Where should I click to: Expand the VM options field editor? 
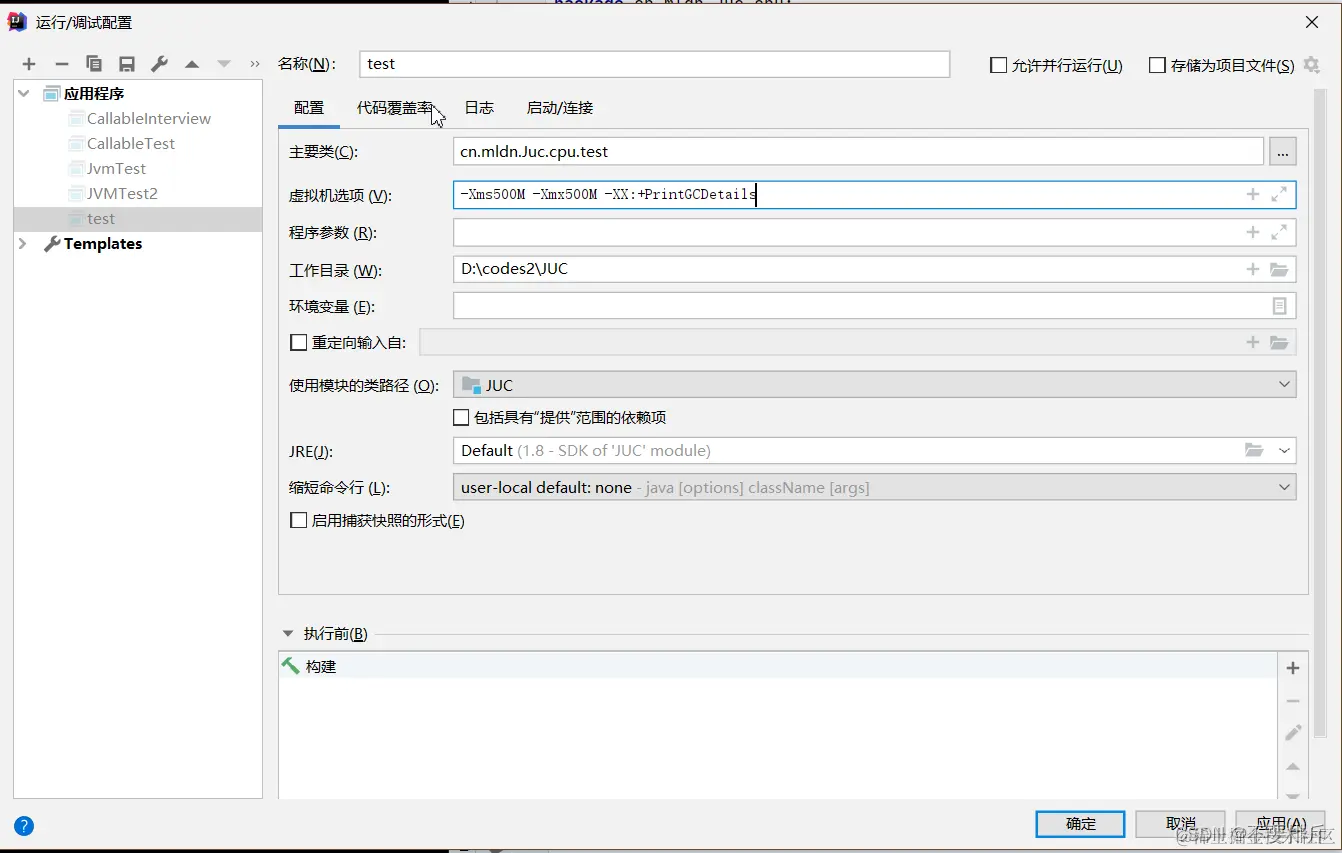tap(1279, 194)
